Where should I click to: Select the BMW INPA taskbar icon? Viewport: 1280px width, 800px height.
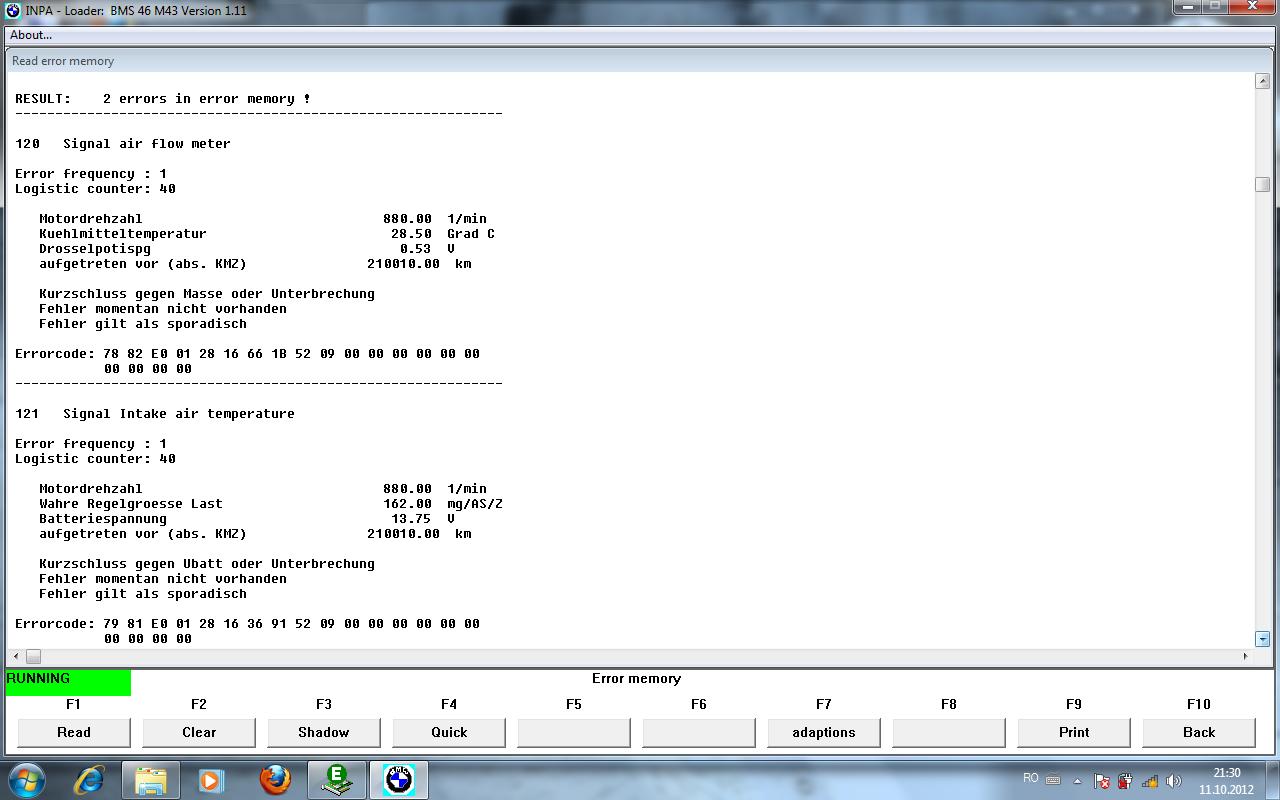coord(398,780)
